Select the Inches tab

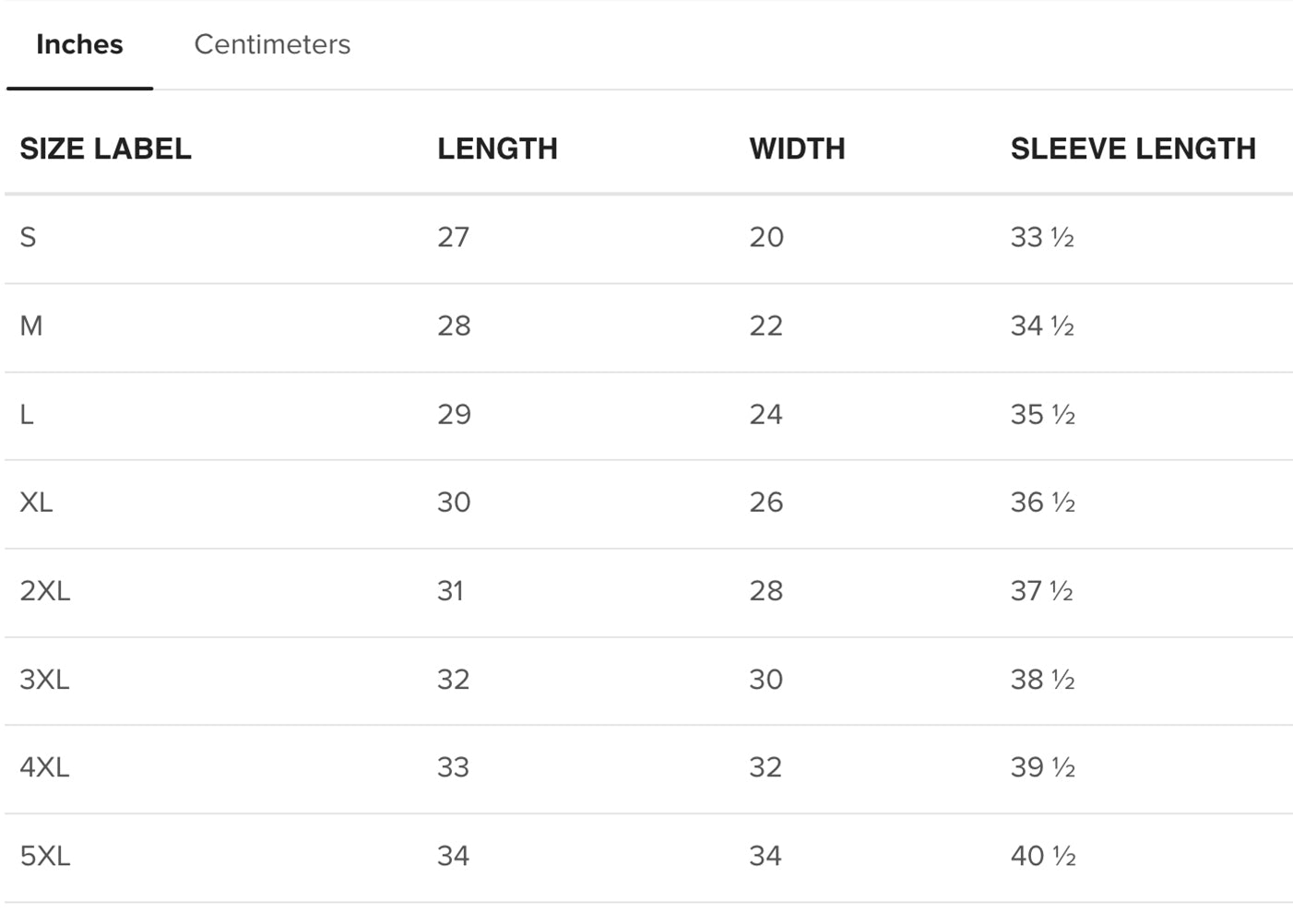[79, 44]
